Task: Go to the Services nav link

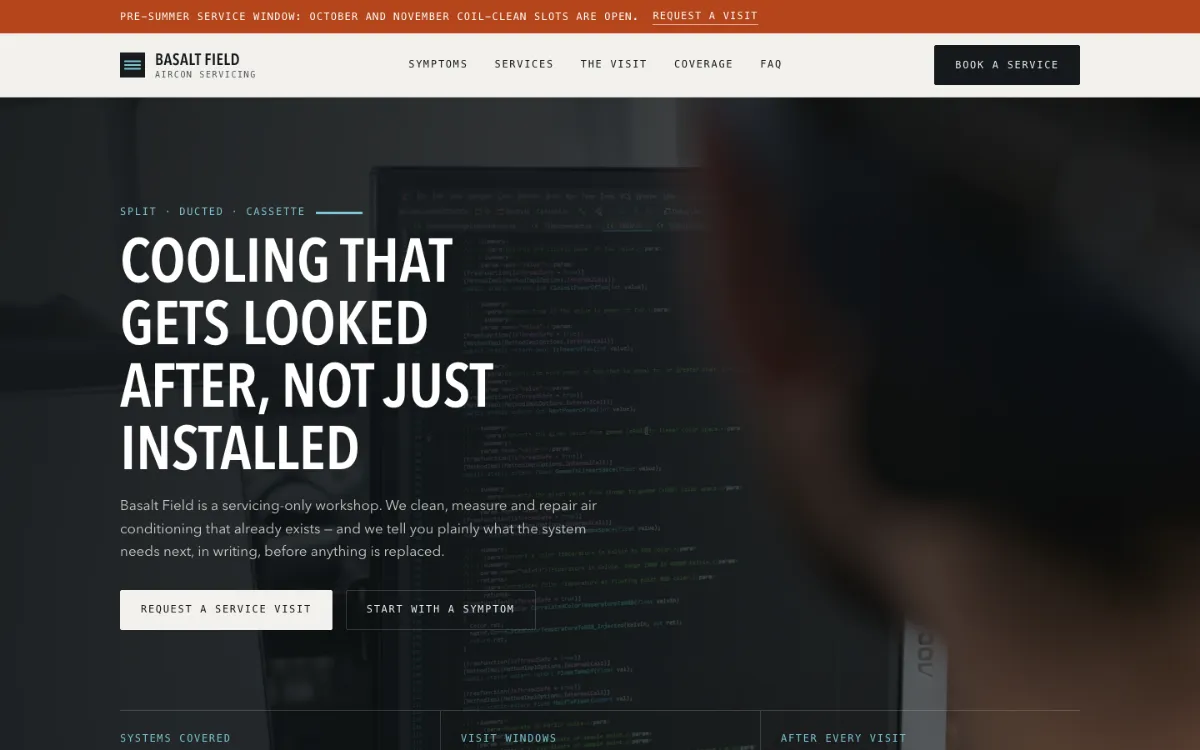Action: coord(524,64)
